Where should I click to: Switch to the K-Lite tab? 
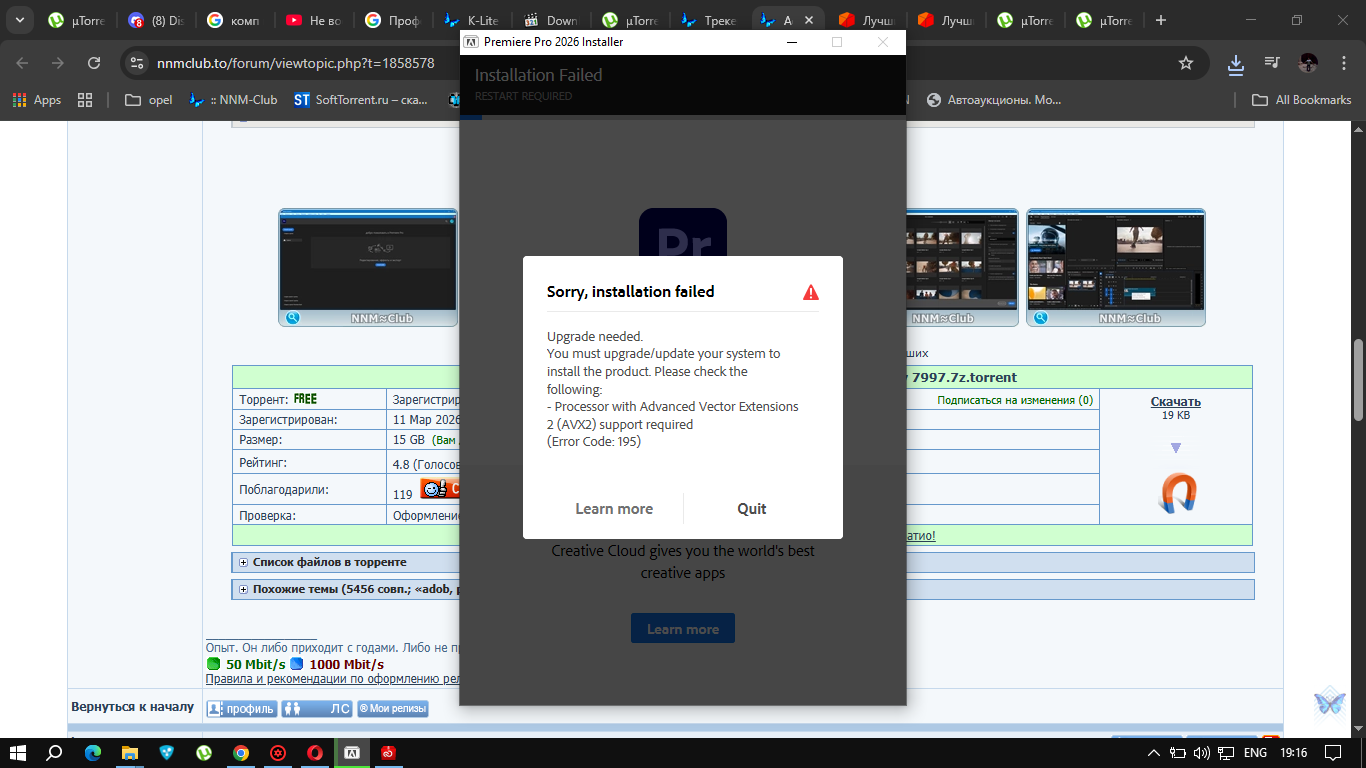point(472,20)
